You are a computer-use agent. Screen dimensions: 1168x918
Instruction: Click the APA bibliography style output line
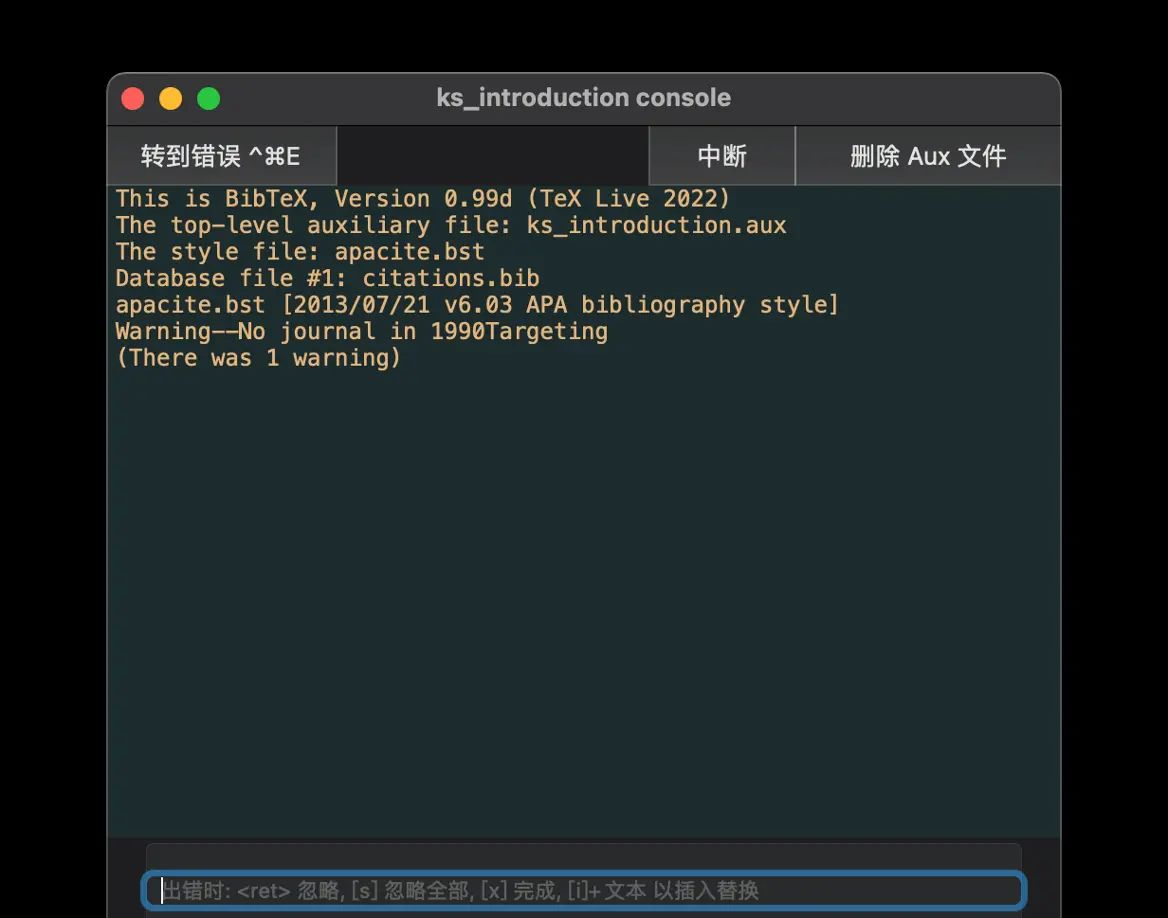[x=475, y=304]
